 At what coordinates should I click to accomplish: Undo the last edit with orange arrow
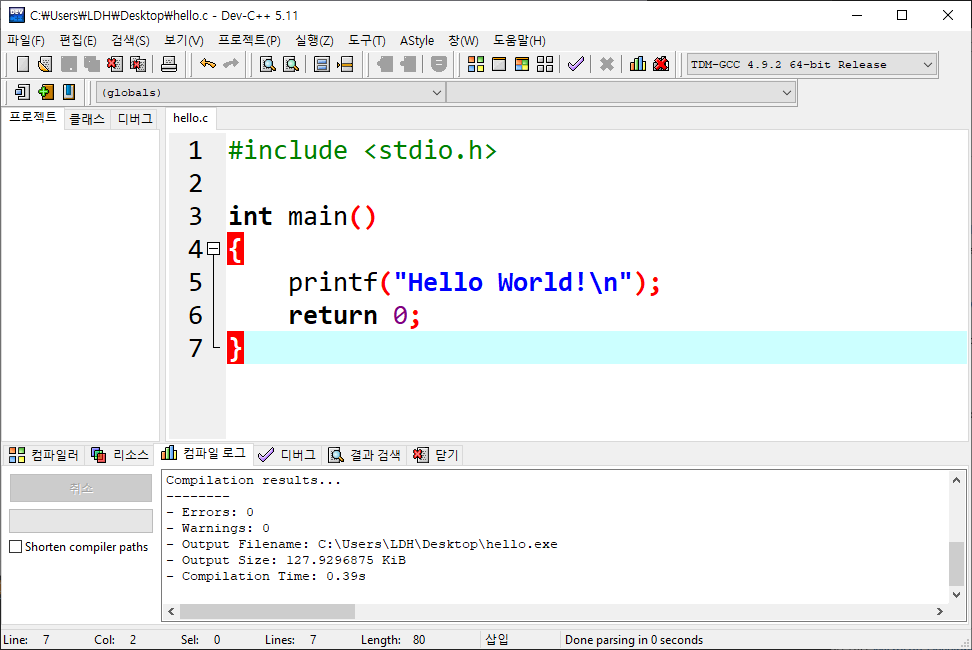(208, 64)
